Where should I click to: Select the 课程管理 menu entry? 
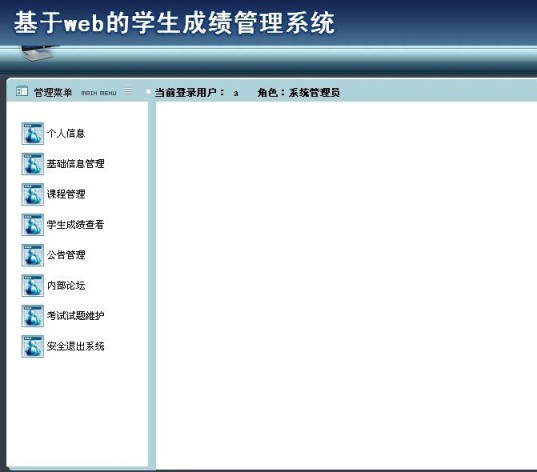pos(66,194)
